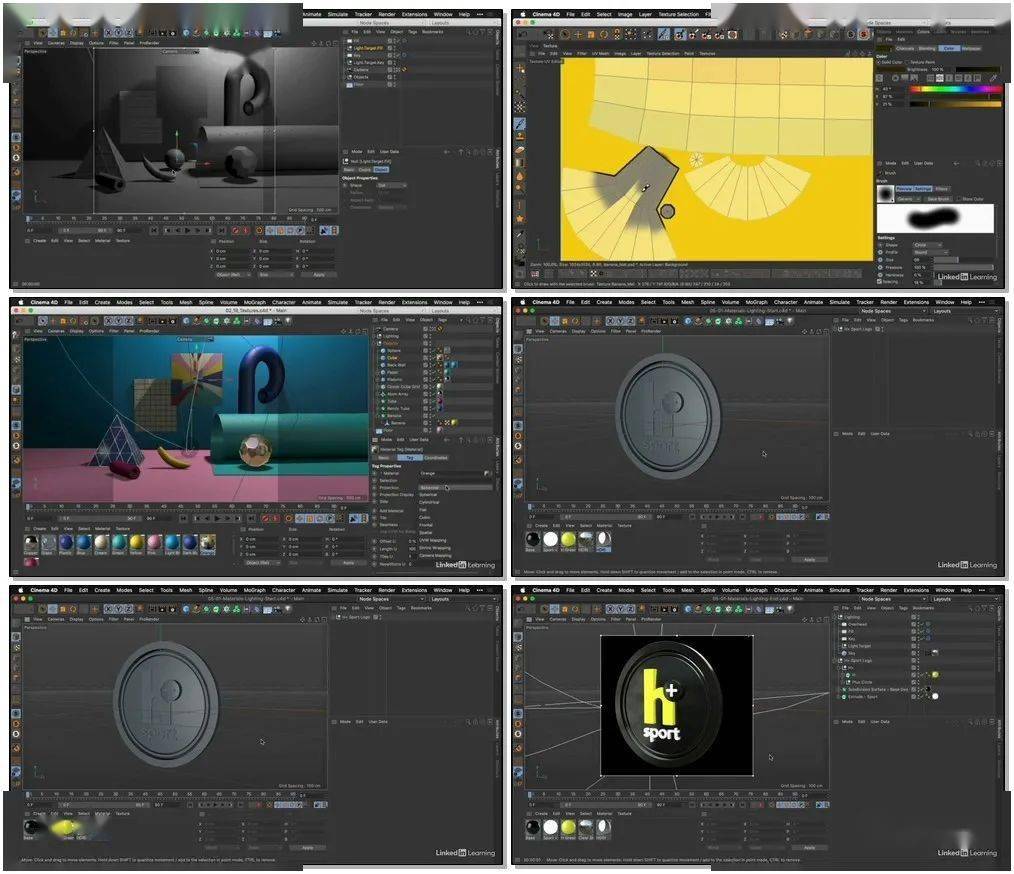Select Texture Paint radio in top-right window
1014x874 pixels.
click(906, 62)
